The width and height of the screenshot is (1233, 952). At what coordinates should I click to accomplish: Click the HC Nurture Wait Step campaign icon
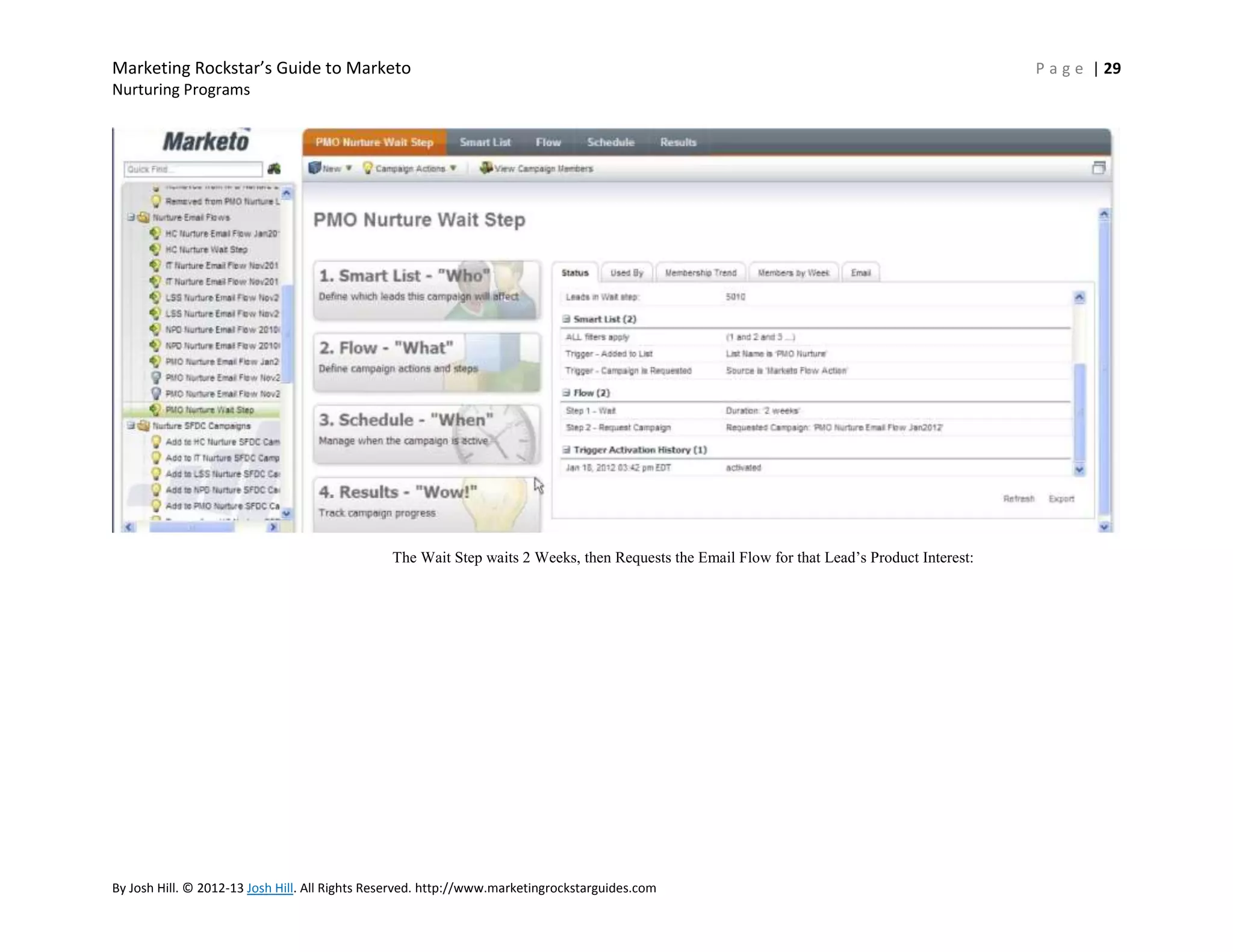pyautogui.click(x=155, y=249)
